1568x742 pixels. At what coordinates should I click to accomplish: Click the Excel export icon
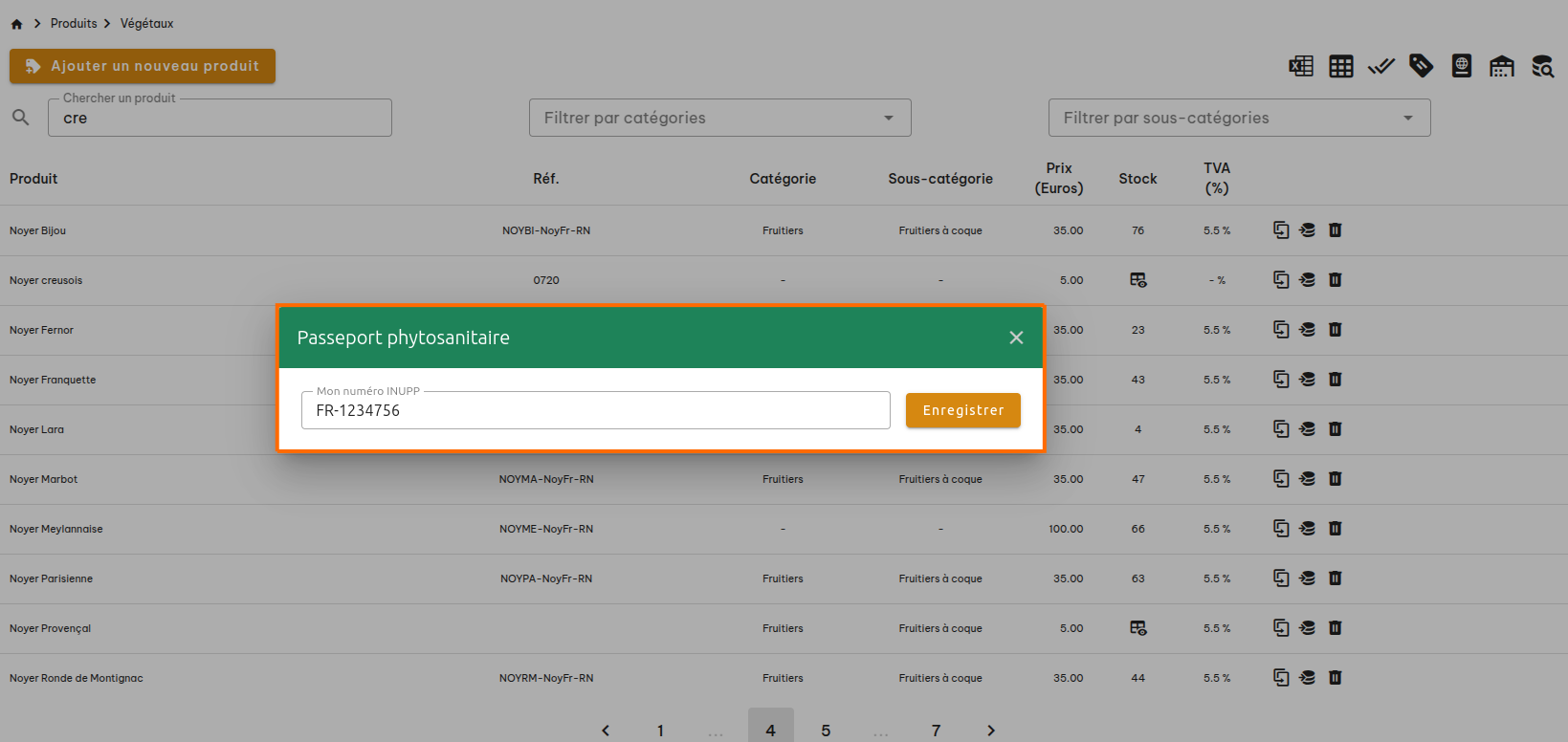coord(1301,66)
